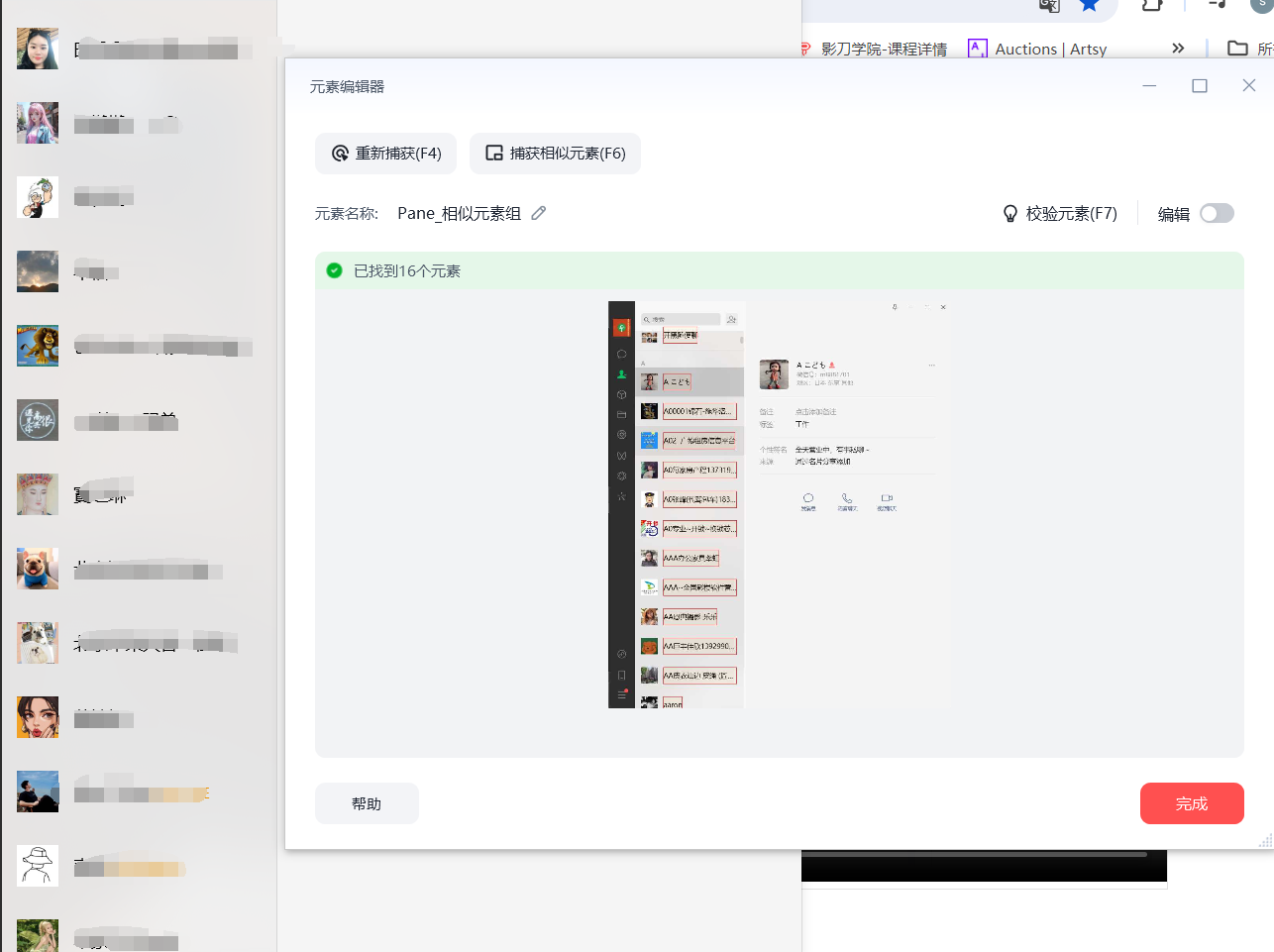This screenshot has width=1274, height=952.
Task: Click the red 完成 button
Action: tap(1192, 803)
